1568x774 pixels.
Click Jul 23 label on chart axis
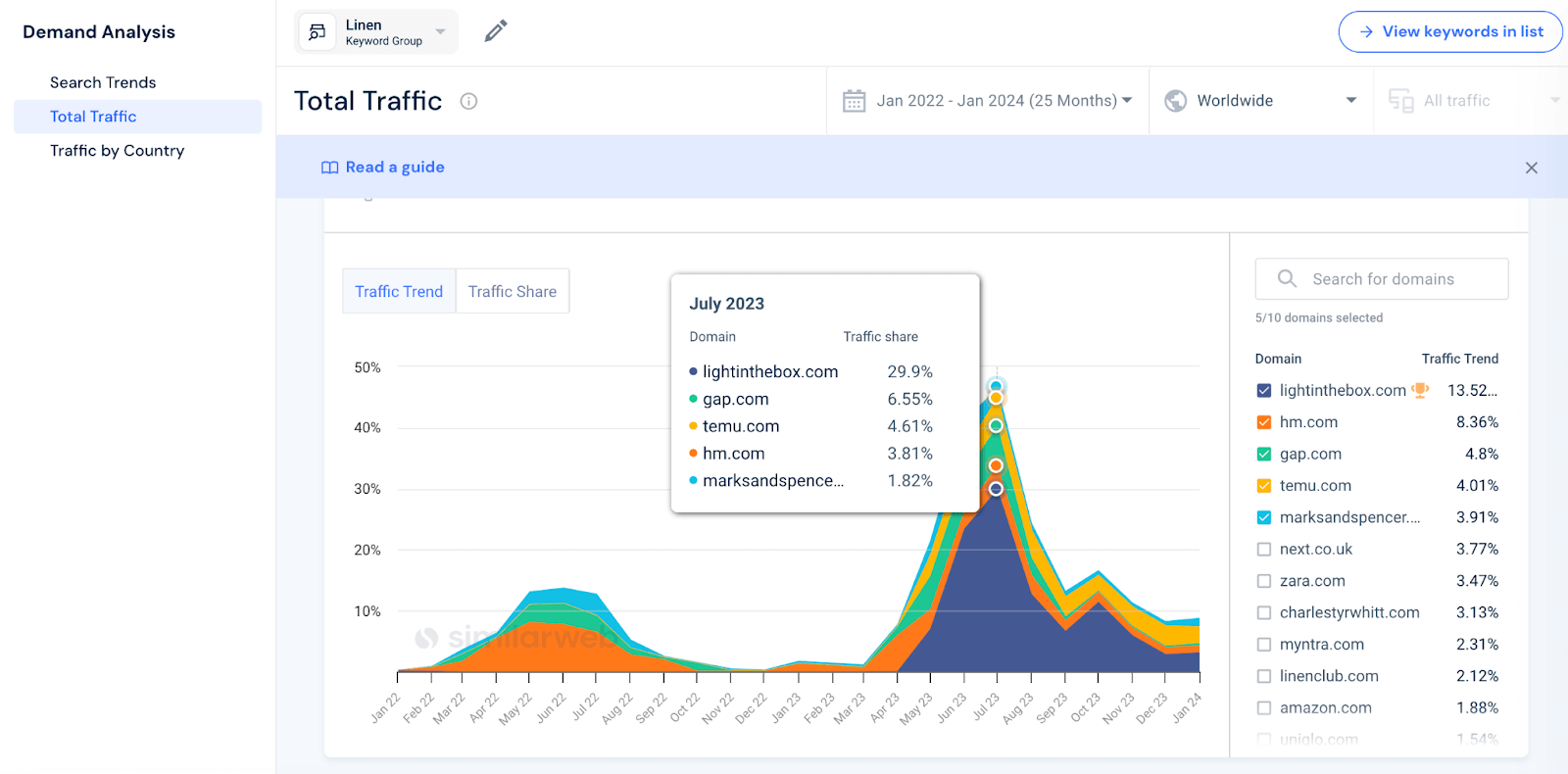(985, 707)
